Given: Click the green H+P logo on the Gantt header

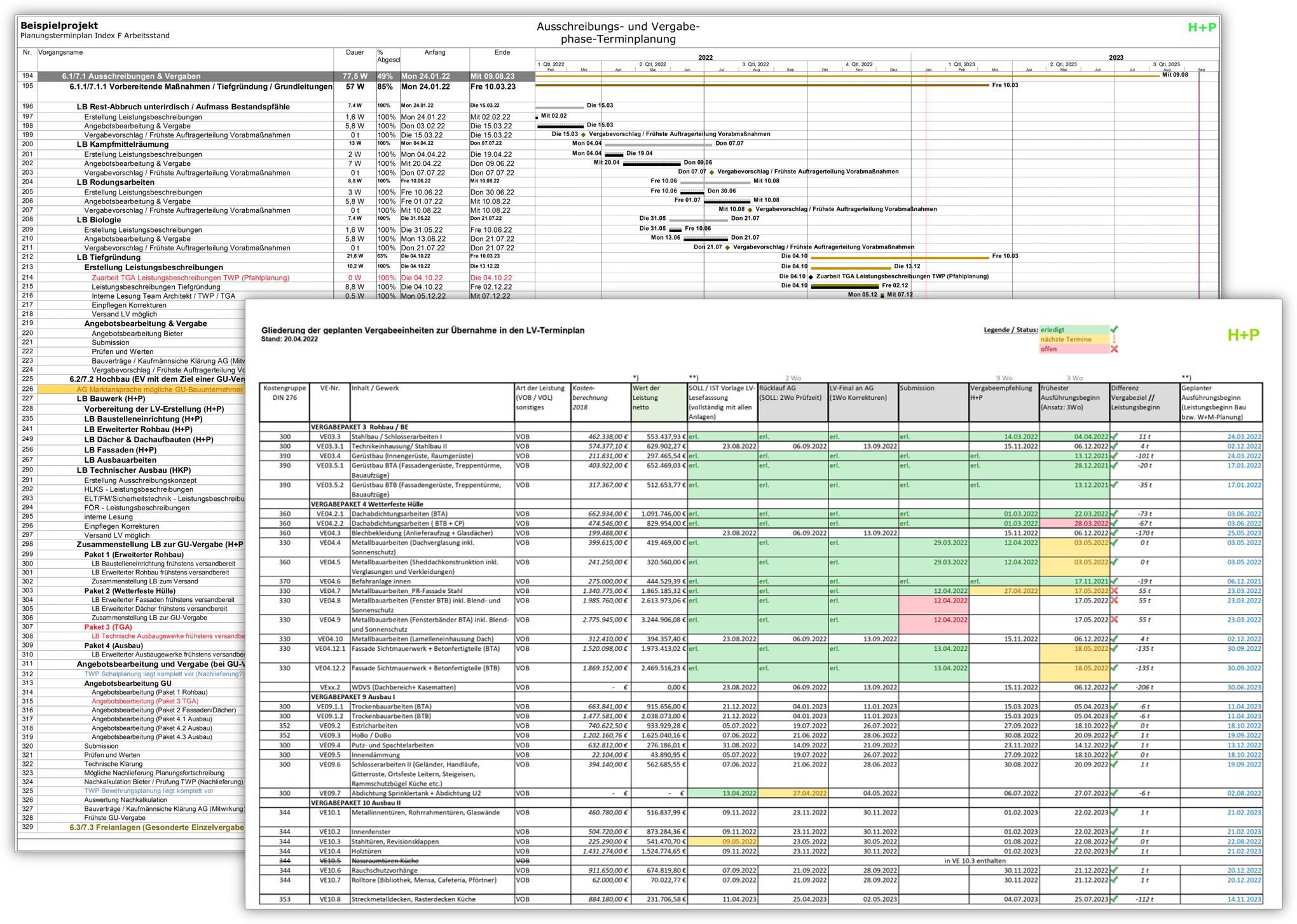Looking at the screenshot, I should tap(1202, 27).
